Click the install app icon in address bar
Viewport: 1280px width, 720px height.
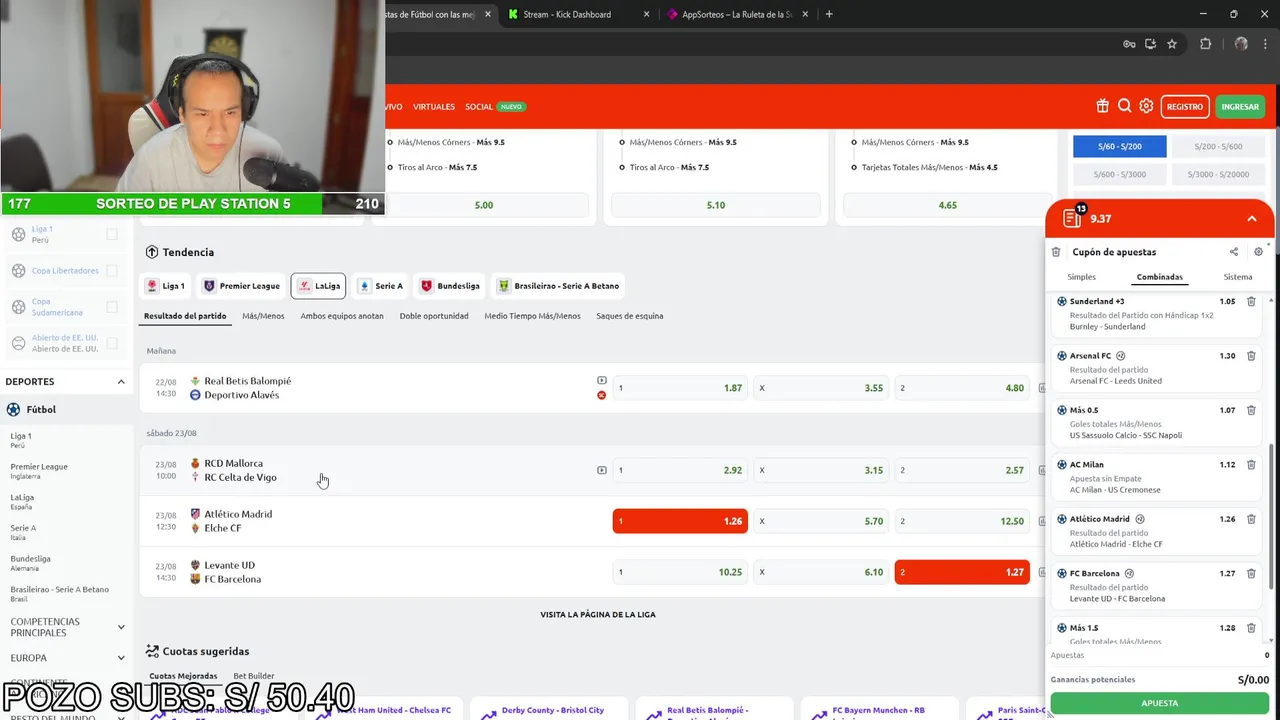coord(1150,44)
